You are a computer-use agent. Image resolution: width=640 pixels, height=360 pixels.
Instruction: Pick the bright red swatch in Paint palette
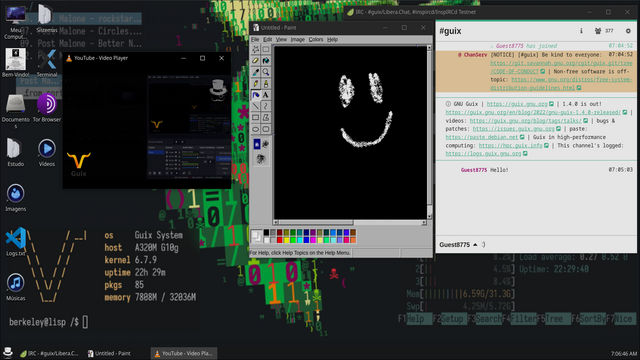(280, 240)
